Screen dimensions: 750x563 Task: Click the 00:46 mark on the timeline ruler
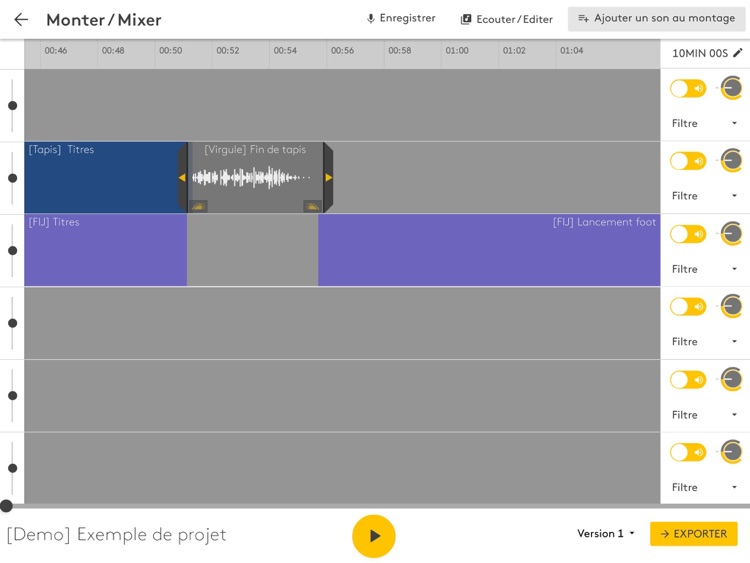[x=55, y=50]
